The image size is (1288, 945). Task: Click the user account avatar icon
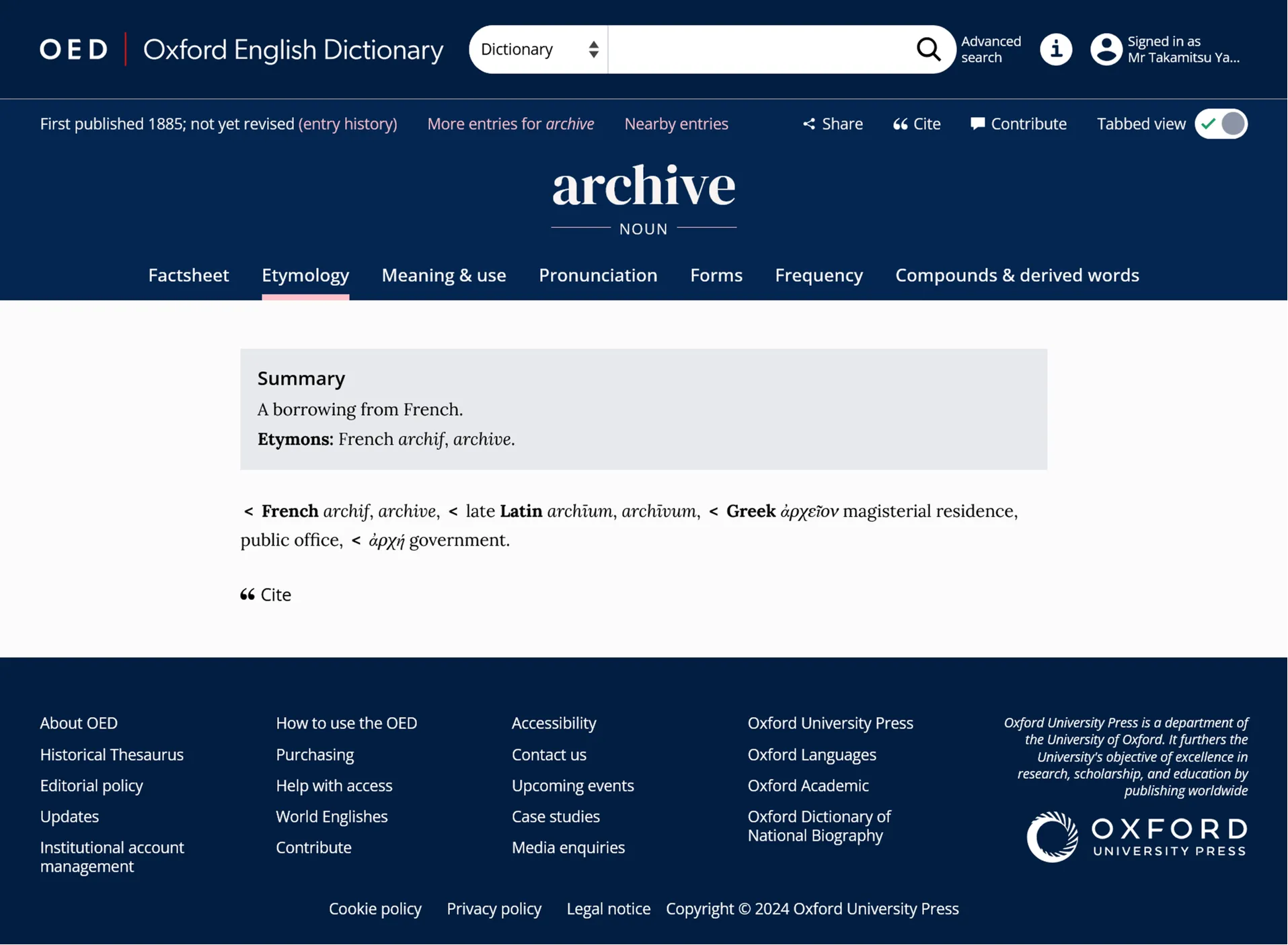click(x=1106, y=49)
